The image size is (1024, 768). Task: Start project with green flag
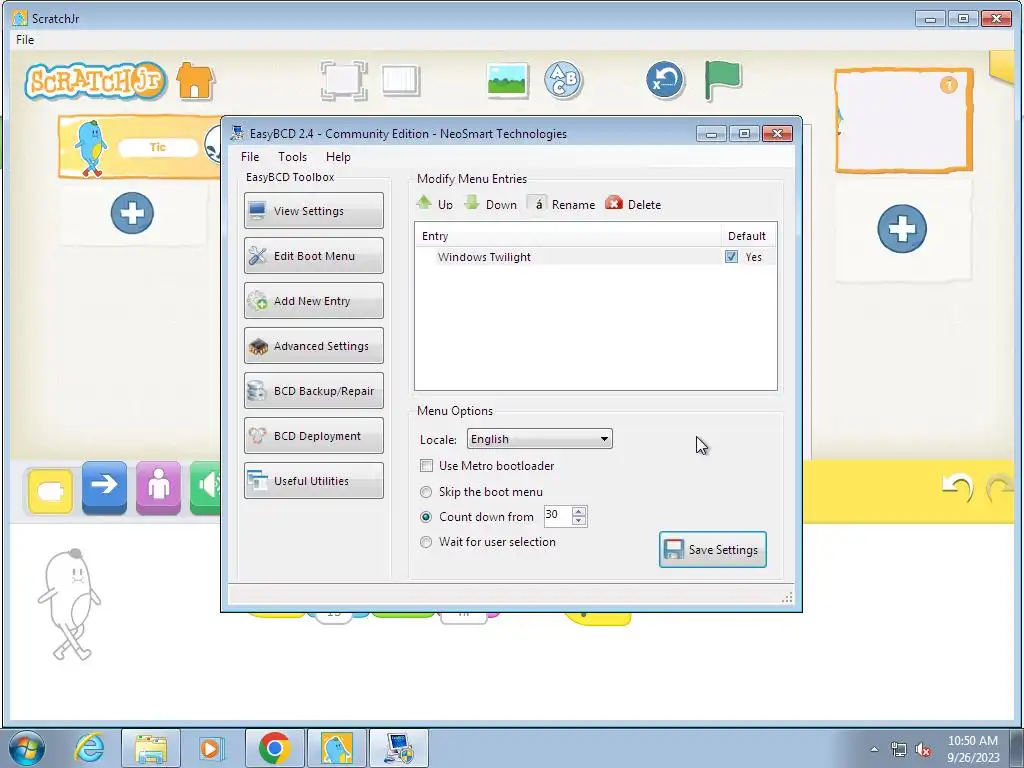pyautogui.click(x=722, y=80)
